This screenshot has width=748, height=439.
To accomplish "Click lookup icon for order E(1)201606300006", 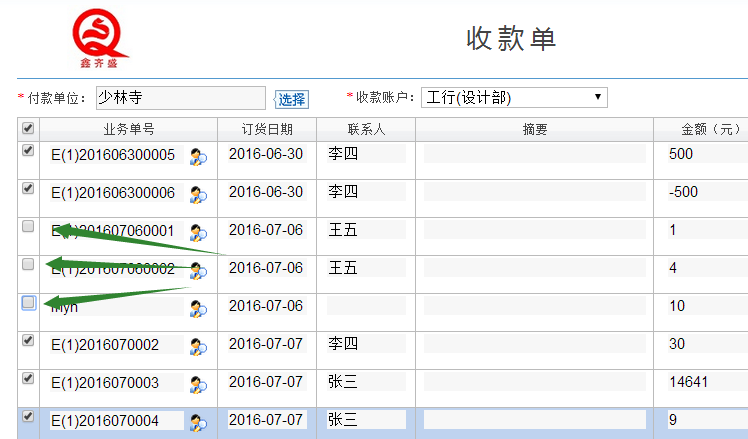I will click(x=198, y=194).
